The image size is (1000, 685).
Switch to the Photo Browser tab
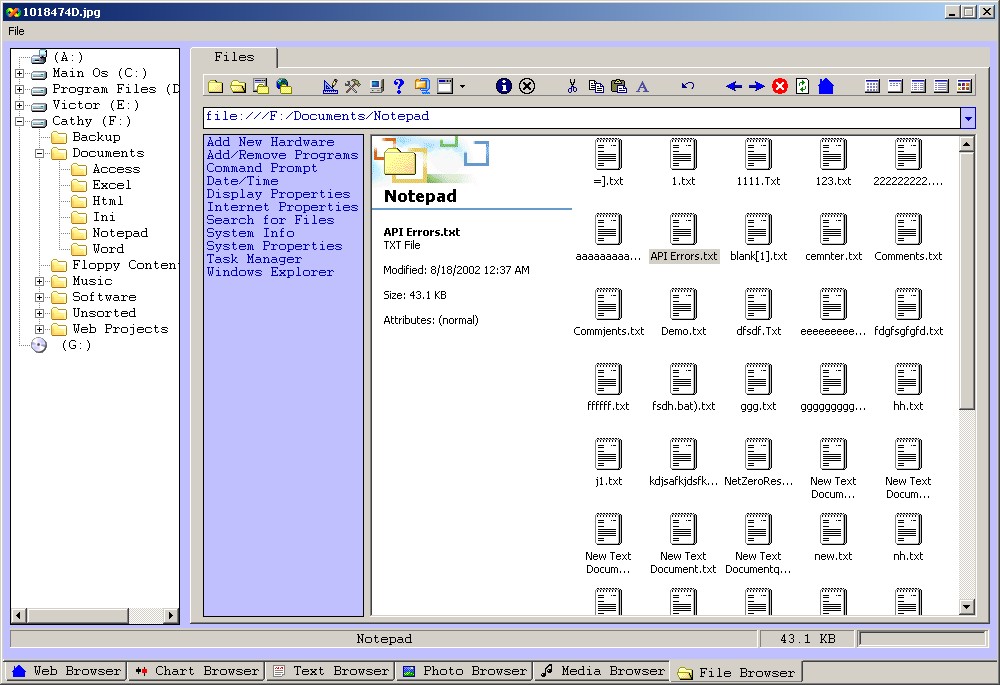[466, 671]
